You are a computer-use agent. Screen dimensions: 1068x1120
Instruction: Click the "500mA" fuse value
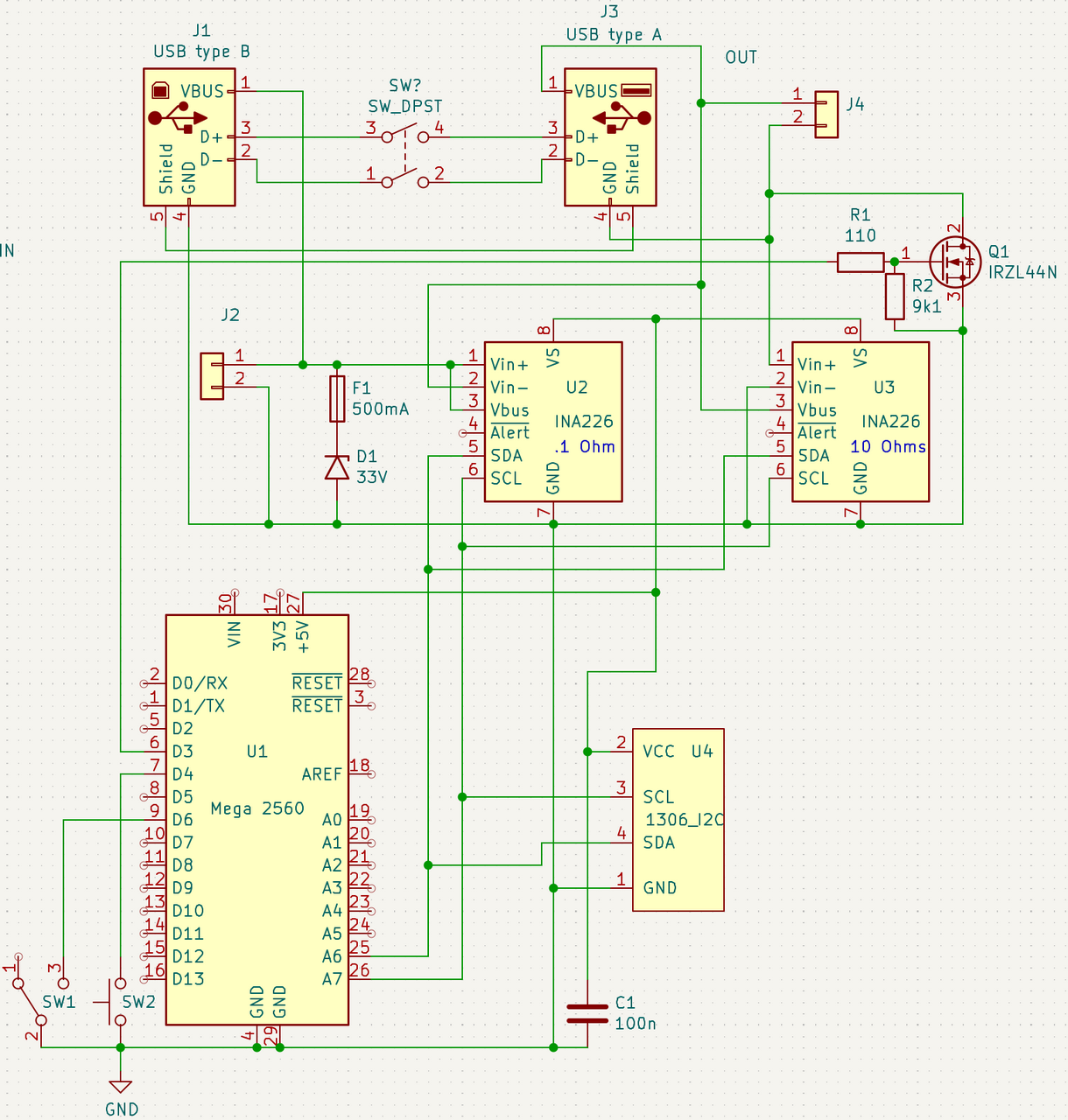click(x=380, y=409)
